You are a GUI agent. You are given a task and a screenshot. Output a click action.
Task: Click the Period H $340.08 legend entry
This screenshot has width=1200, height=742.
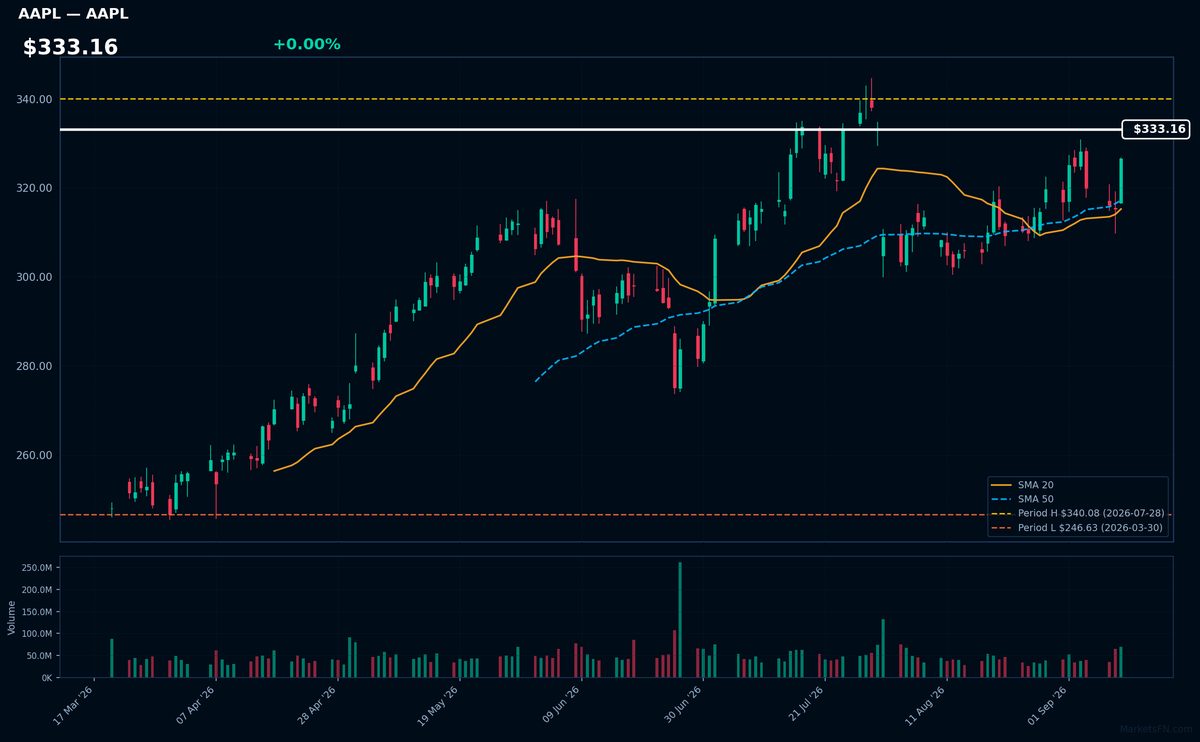point(1076,513)
